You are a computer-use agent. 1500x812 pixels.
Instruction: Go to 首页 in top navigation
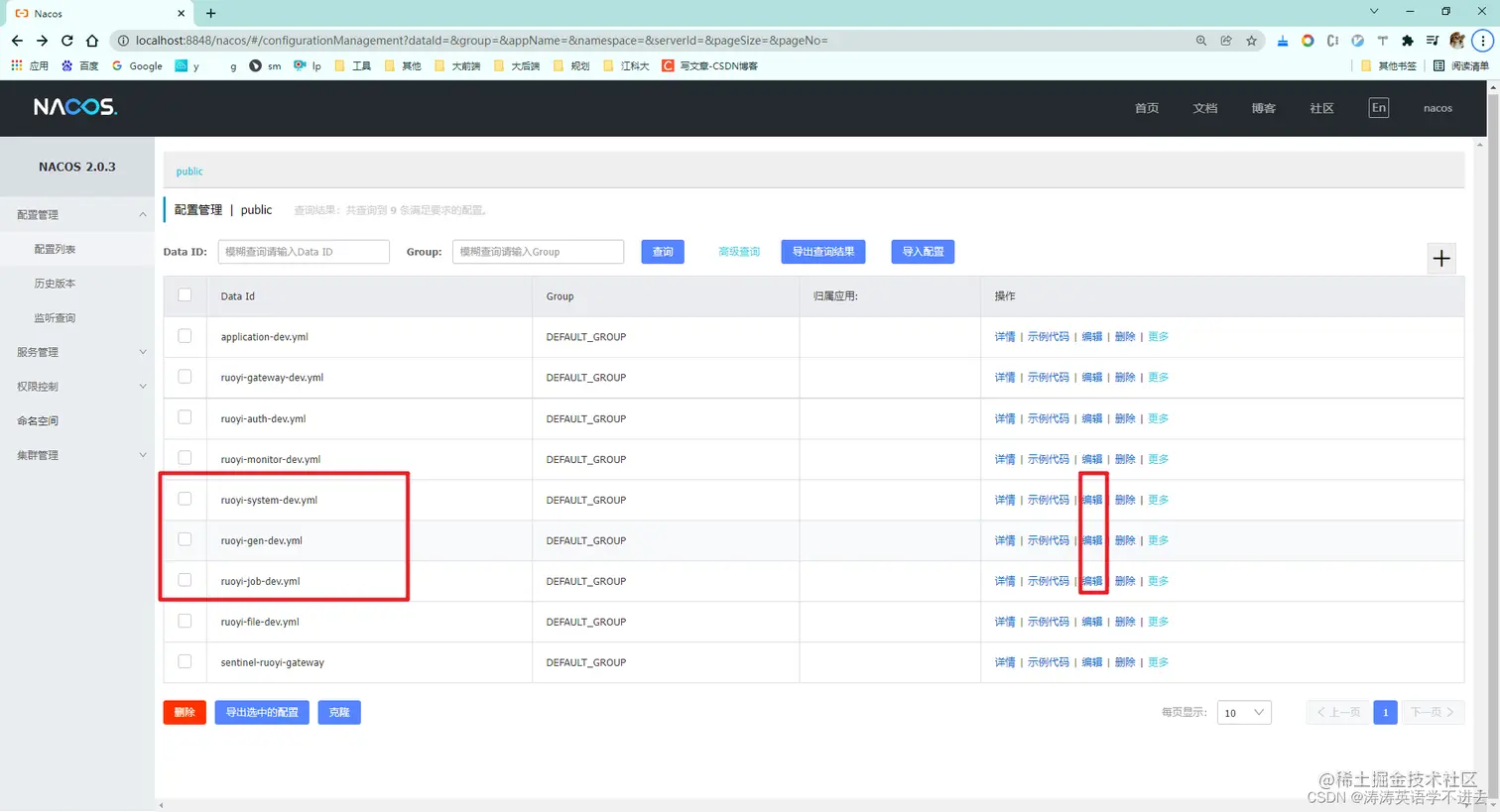tap(1147, 108)
